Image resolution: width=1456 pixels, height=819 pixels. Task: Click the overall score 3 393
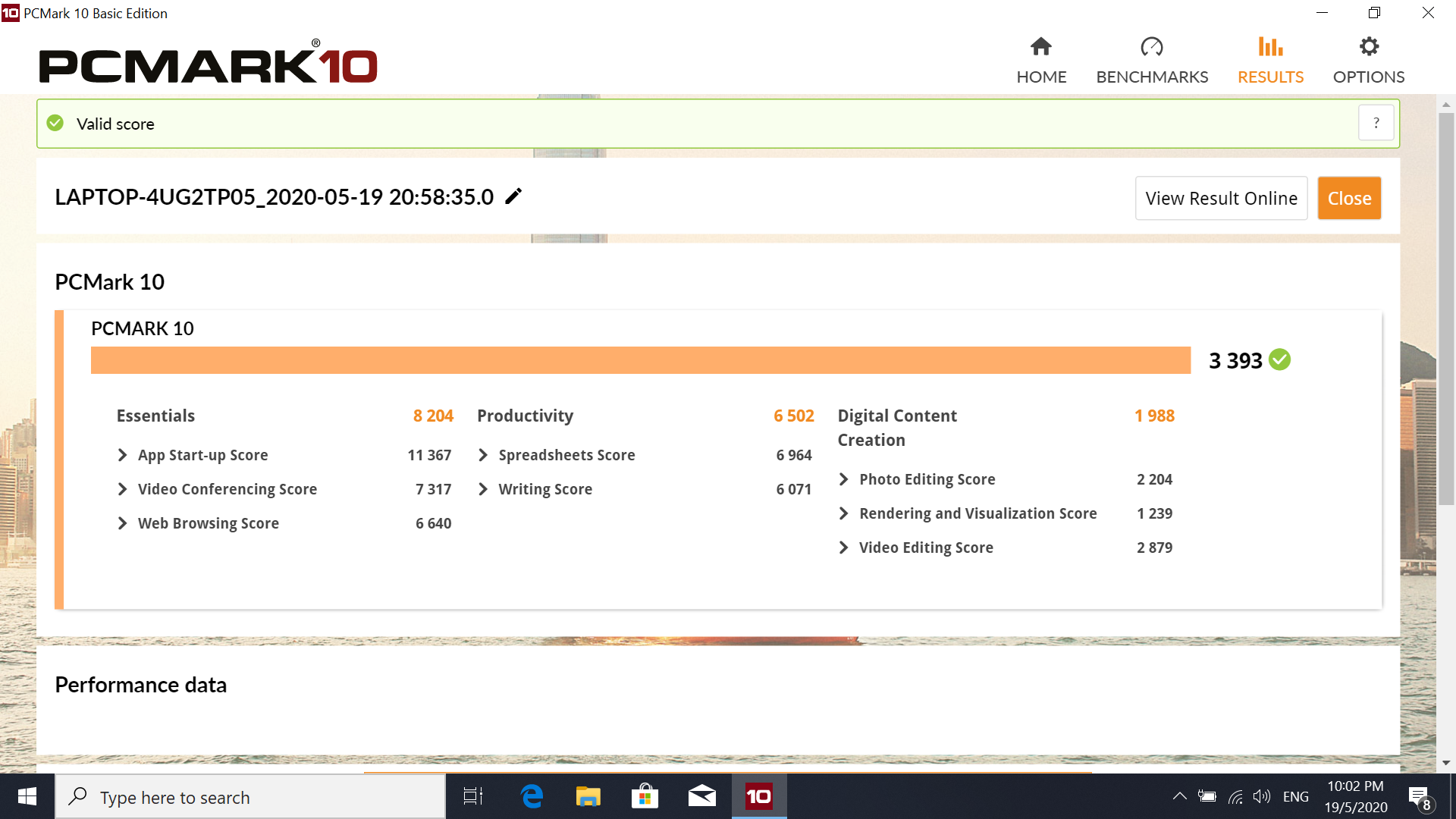(1235, 360)
